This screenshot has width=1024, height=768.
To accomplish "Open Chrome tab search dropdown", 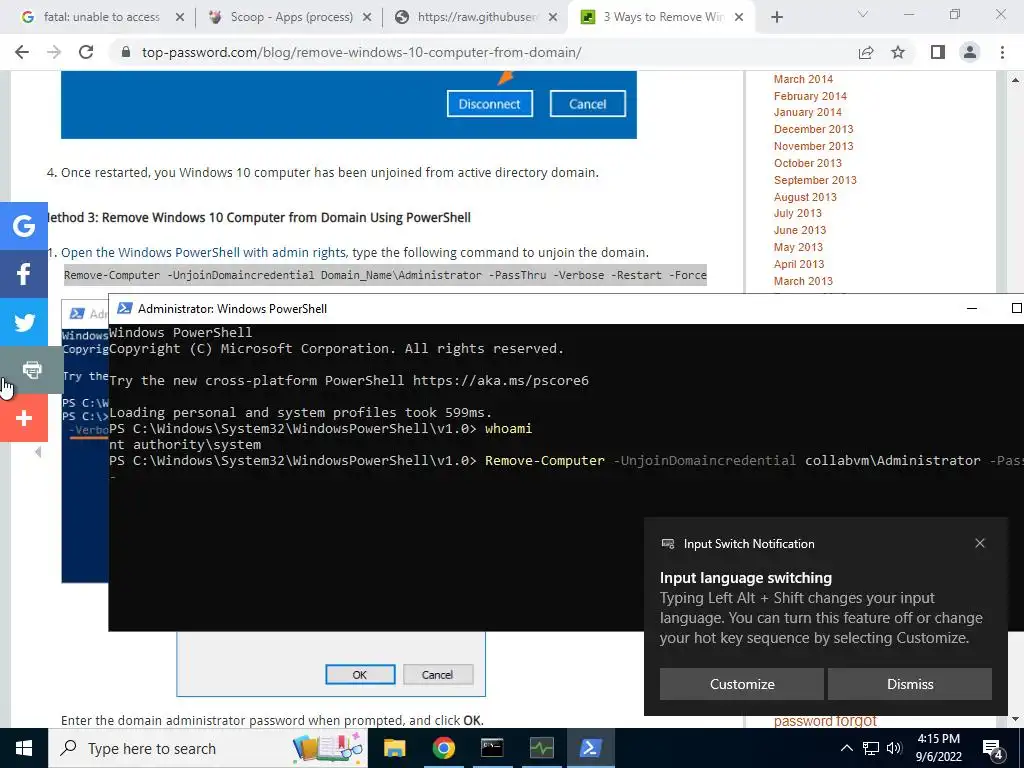I will [863, 14].
